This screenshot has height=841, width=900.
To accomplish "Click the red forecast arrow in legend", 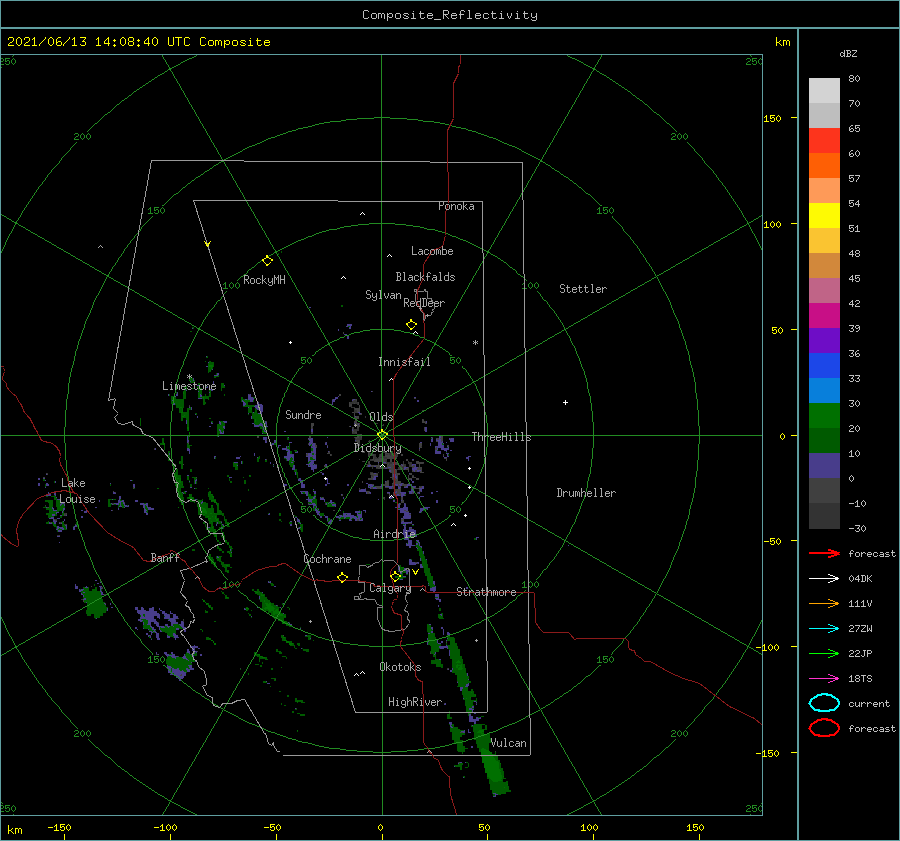I will [x=824, y=553].
